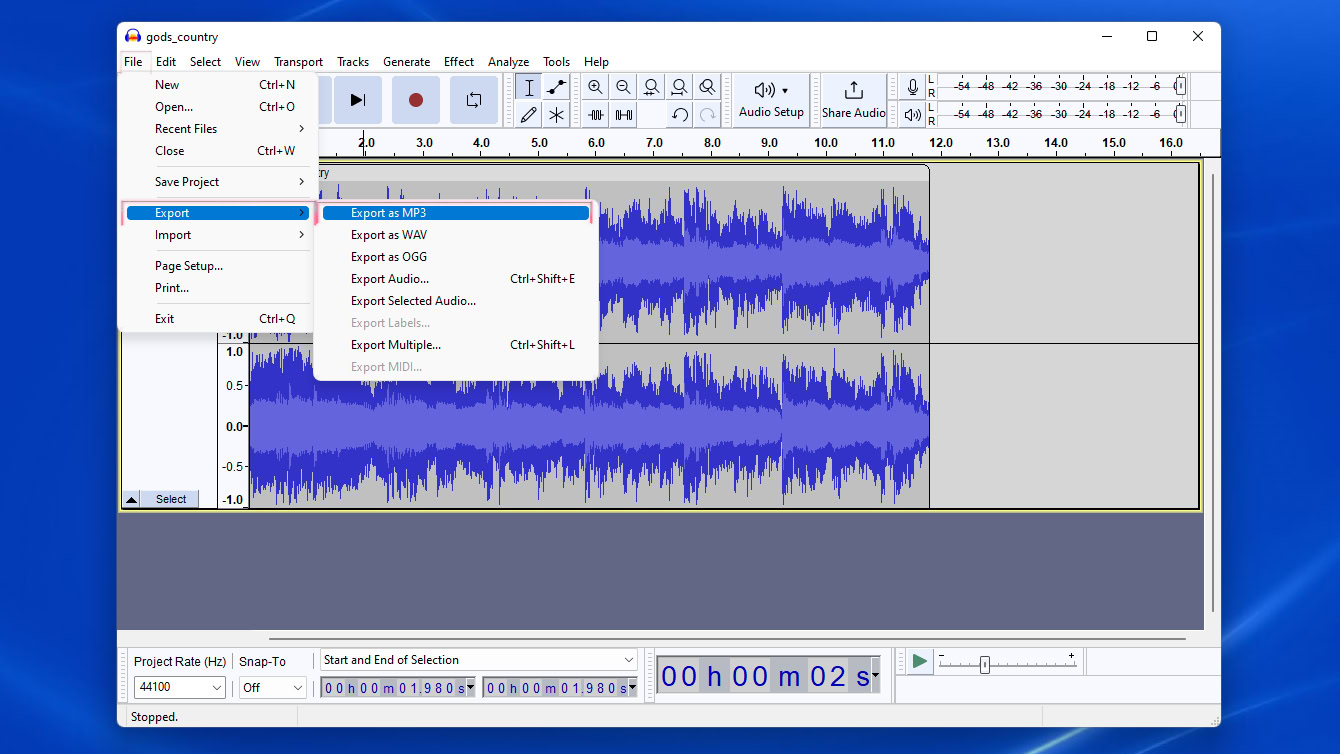Screen dimensions: 1340x754
Task: Click the track Select button
Action: coord(170,499)
